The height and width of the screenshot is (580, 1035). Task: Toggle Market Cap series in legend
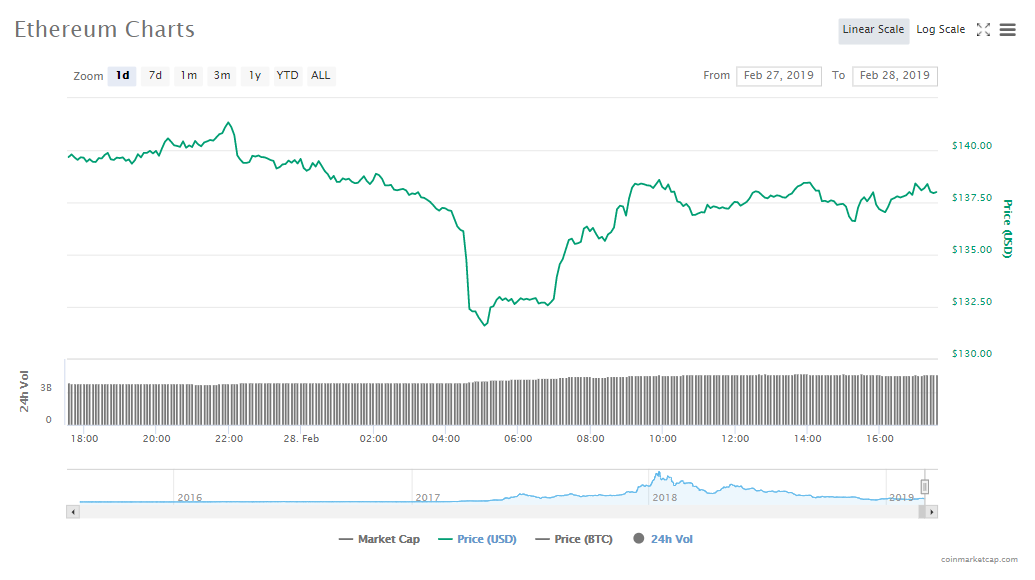[379, 539]
